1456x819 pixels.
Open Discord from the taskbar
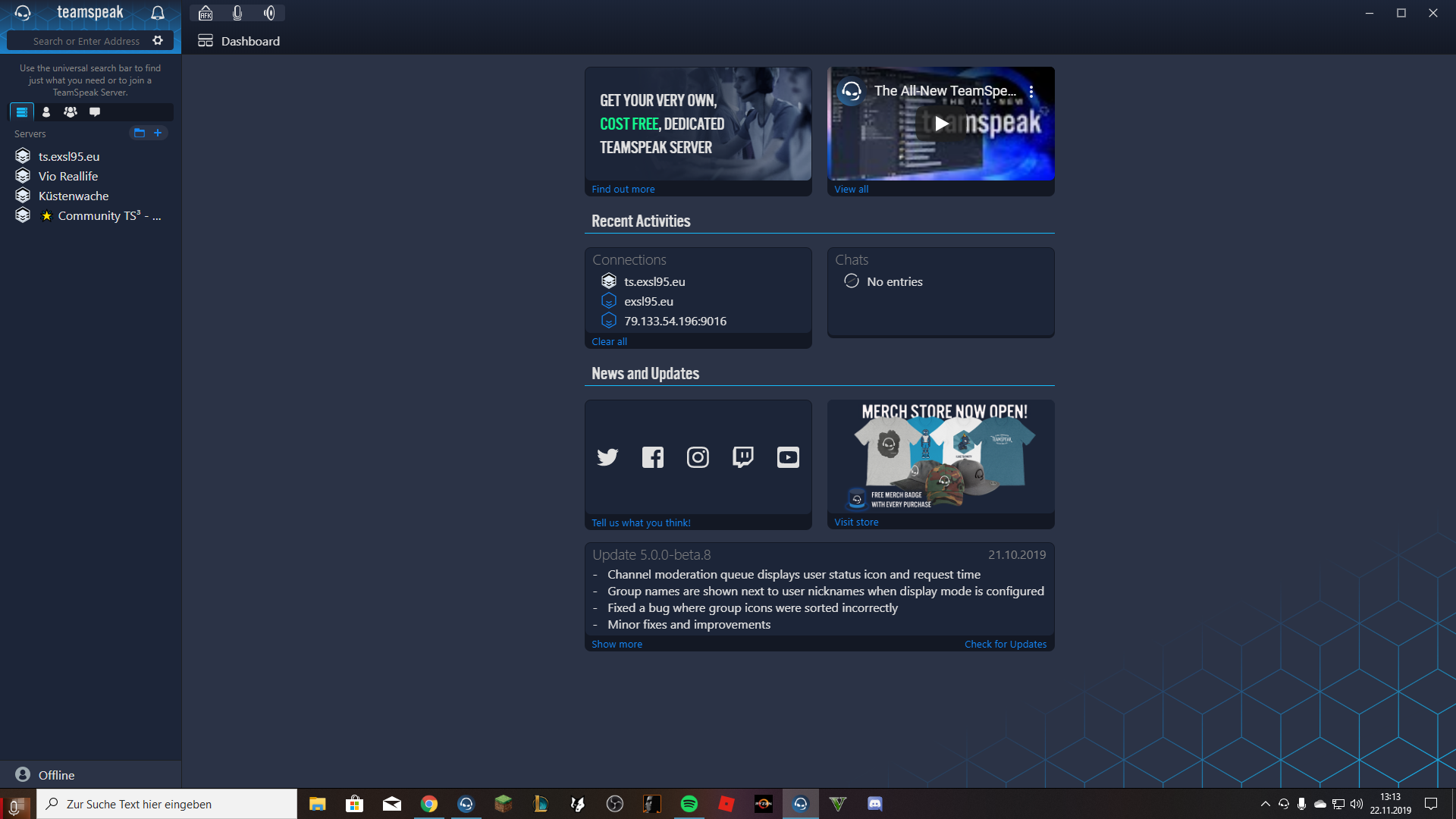pyautogui.click(x=875, y=804)
